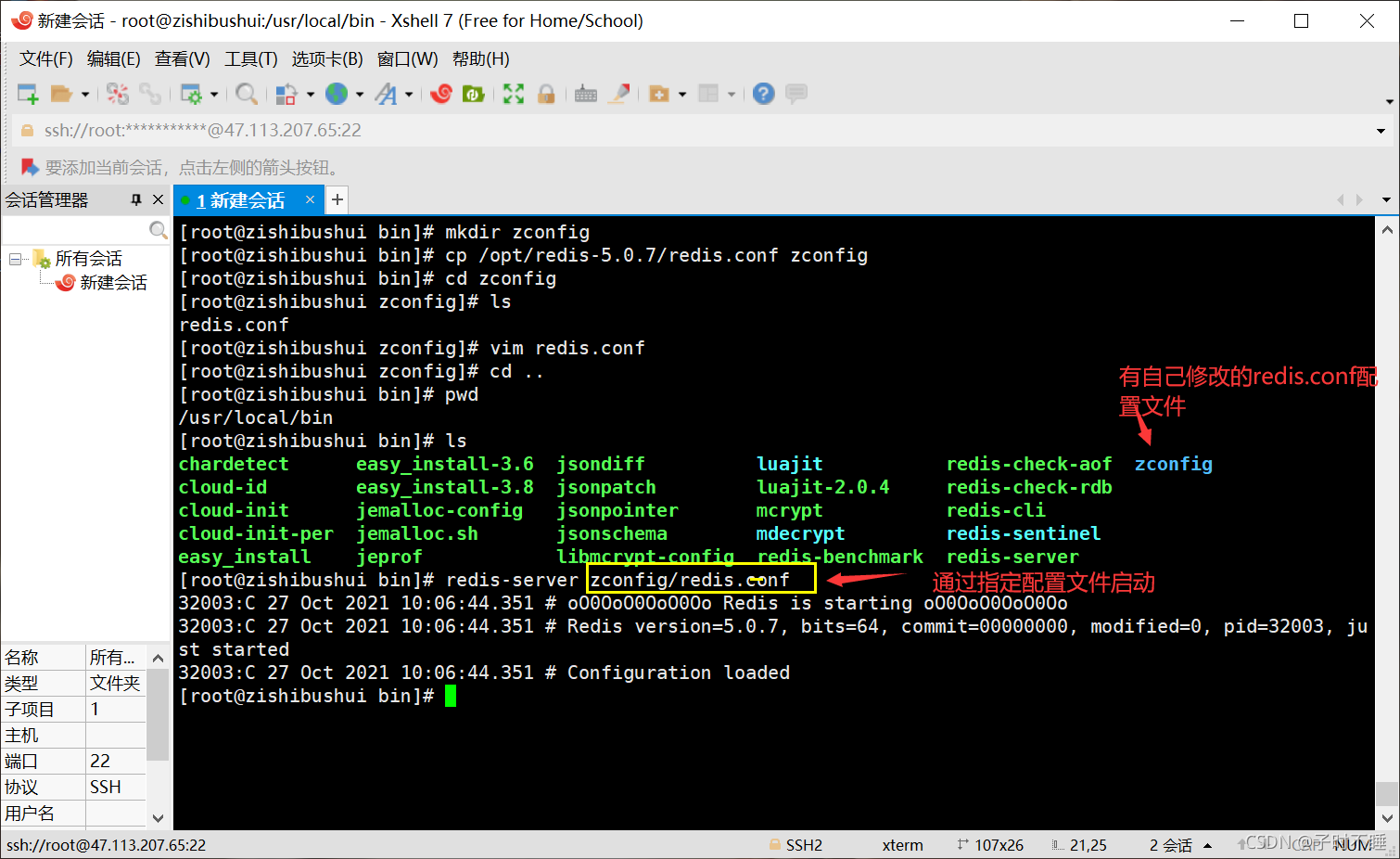Select 新建会话 session in tree

pos(113,283)
